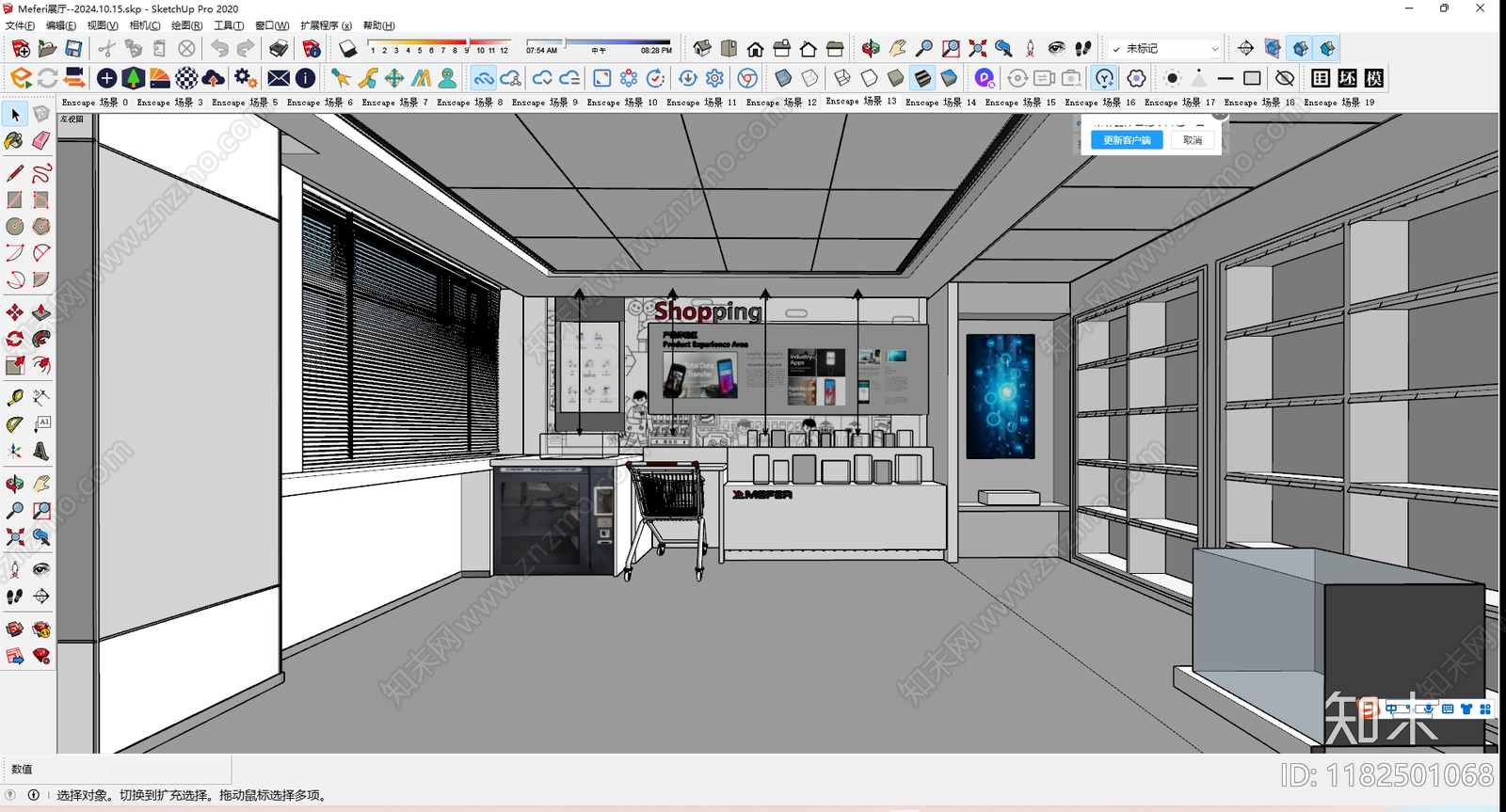Select the arrow Select tool

click(x=15, y=114)
